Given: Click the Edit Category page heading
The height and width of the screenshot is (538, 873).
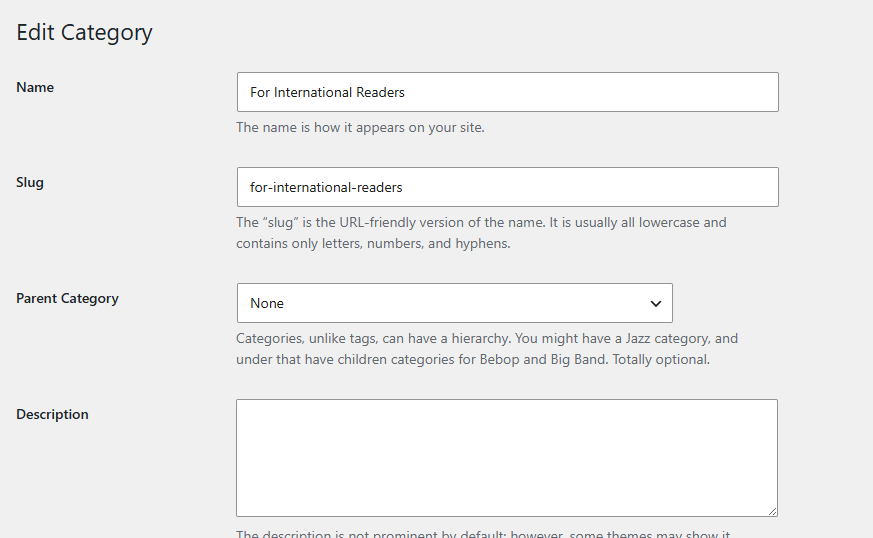Looking at the screenshot, I should coord(84,32).
